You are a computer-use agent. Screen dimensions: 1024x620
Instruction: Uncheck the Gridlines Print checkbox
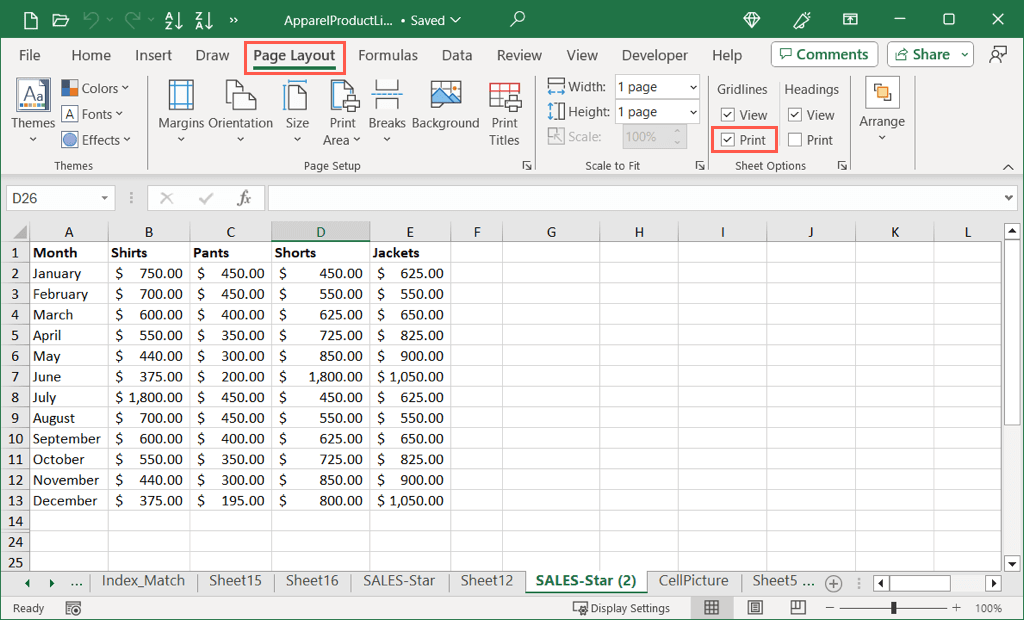pyautogui.click(x=728, y=140)
